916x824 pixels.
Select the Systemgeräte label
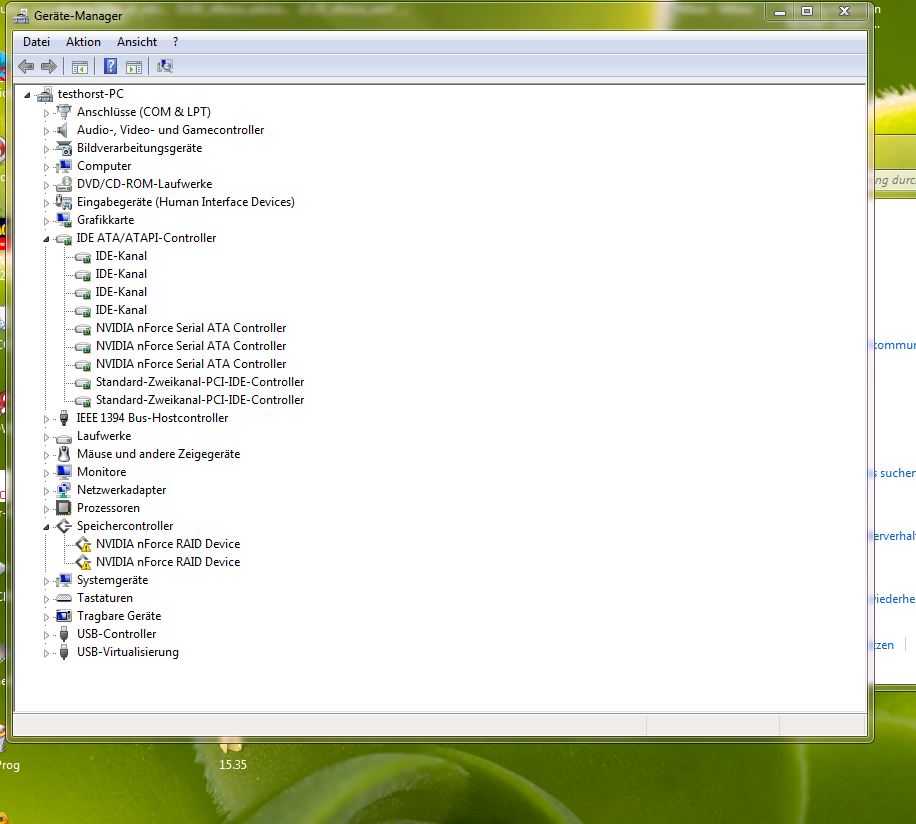[x=113, y=580]
